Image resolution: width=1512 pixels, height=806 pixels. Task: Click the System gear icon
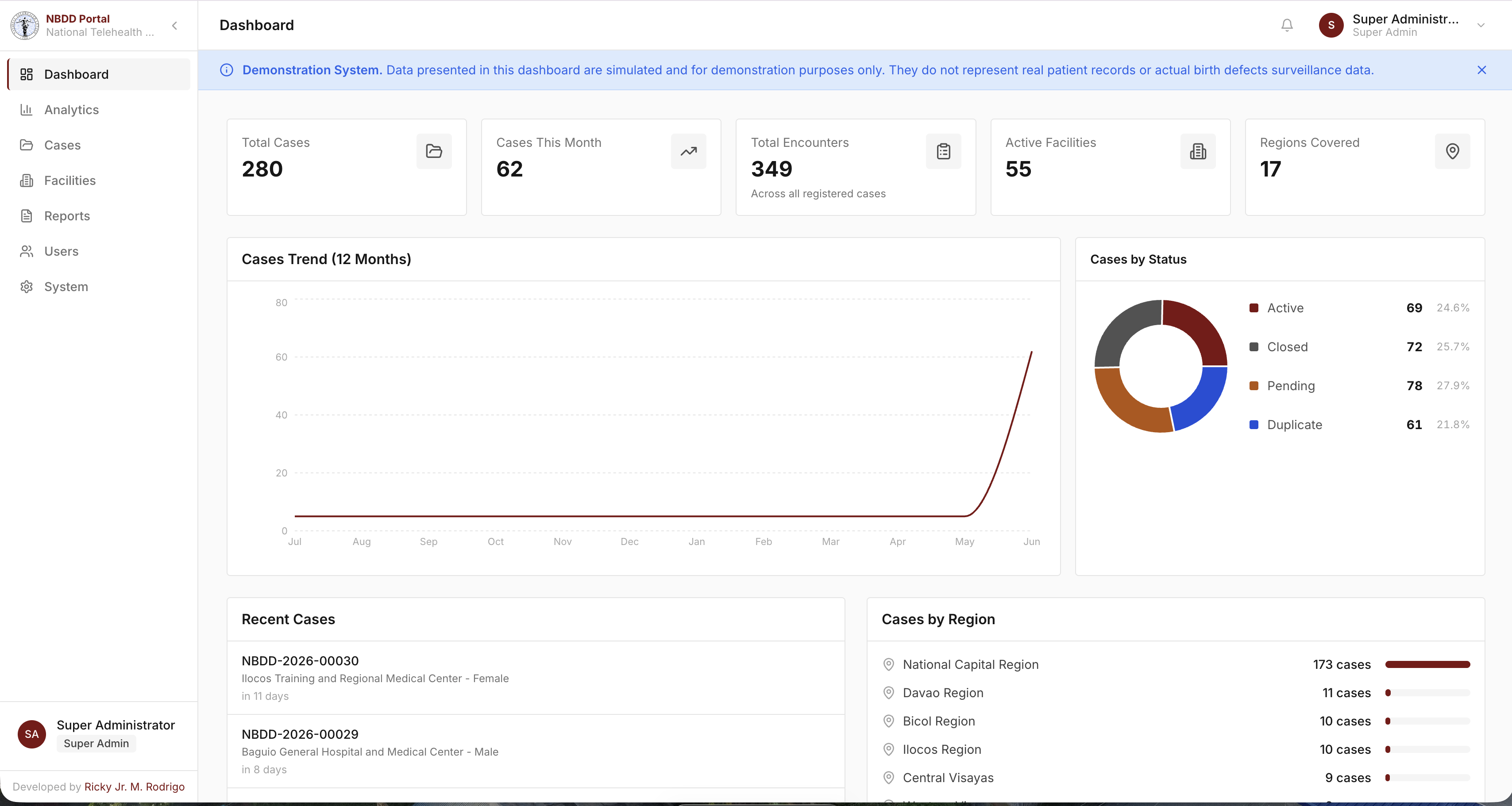pos(27,287)
